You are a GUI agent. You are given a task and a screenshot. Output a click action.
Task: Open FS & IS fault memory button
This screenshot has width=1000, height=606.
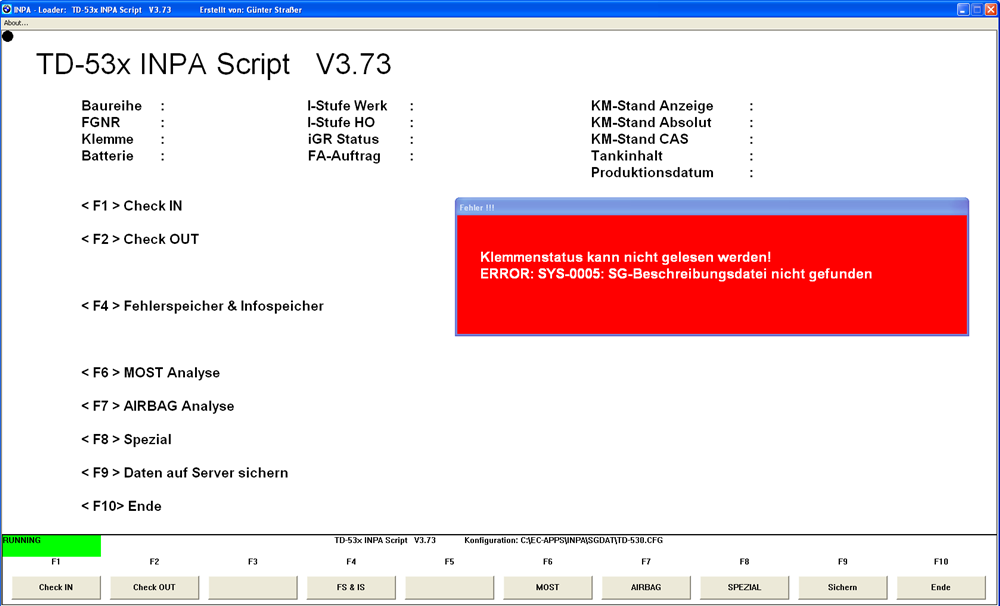point(350,587)
